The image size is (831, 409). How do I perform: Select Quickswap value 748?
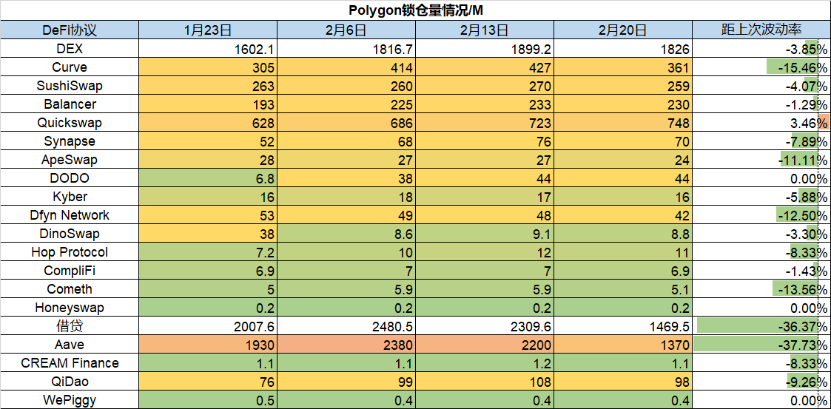(623, 122)
